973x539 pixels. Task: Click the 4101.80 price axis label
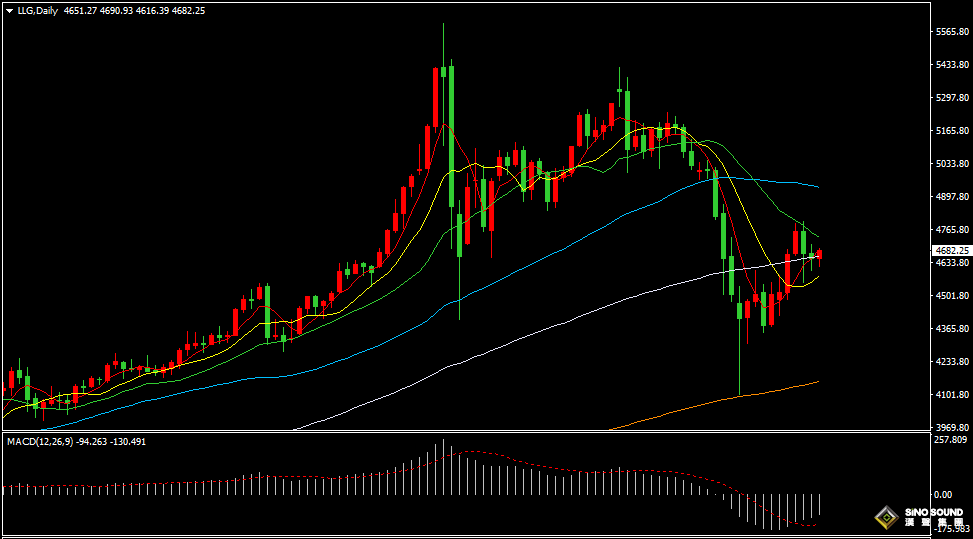[951, 394]
